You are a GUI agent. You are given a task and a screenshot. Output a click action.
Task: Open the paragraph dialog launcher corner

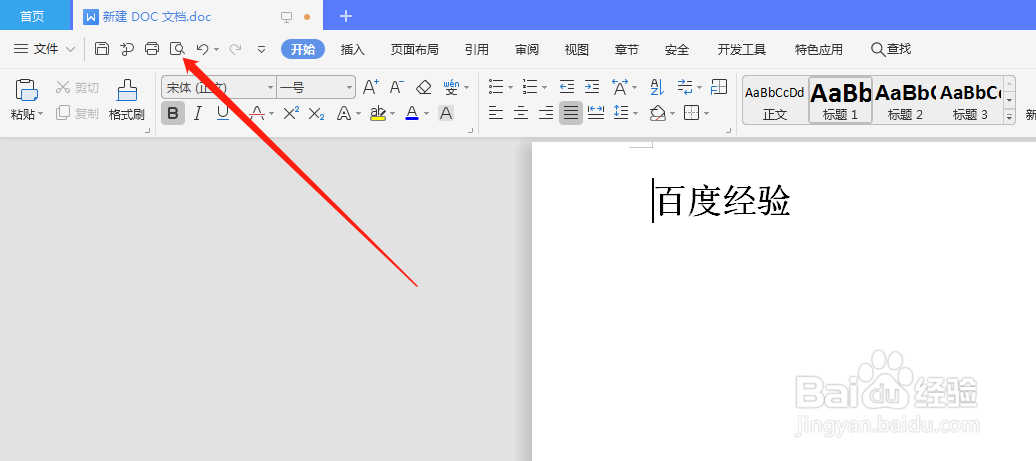pos(729,131)
